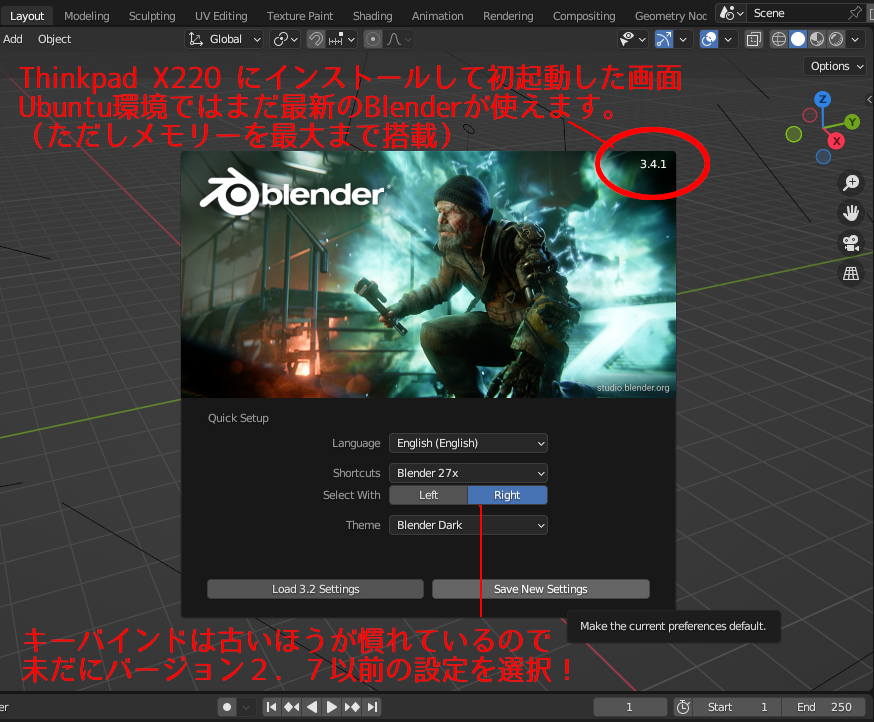The image size is (874, 722).
Task: Toggle X-Ray mode in the header
Action: click(753, 38)
